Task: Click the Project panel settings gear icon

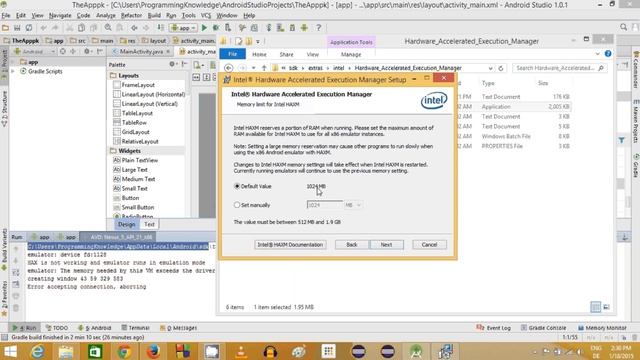Action: (x=87, y=51)
